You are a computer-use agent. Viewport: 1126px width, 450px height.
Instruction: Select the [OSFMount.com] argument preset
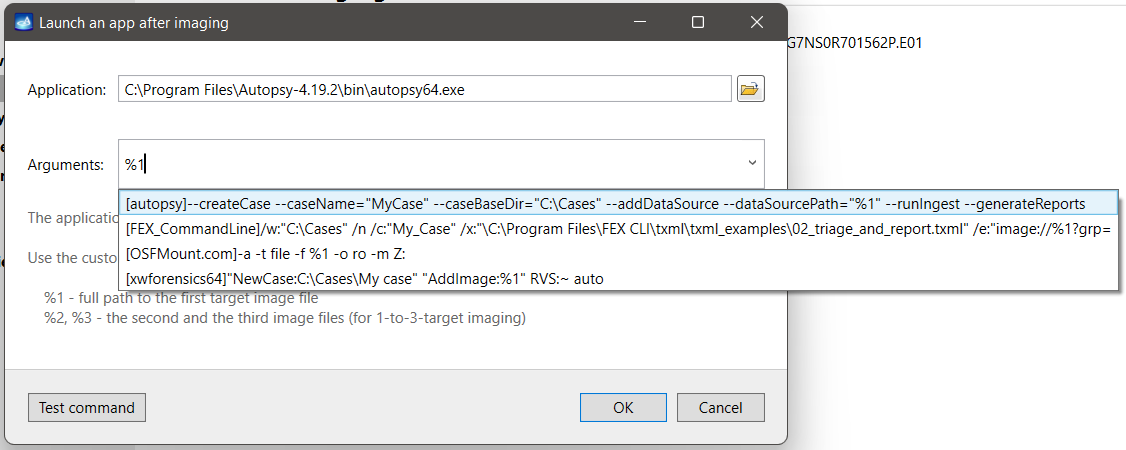pyautogui.click(x=618, y=254)
